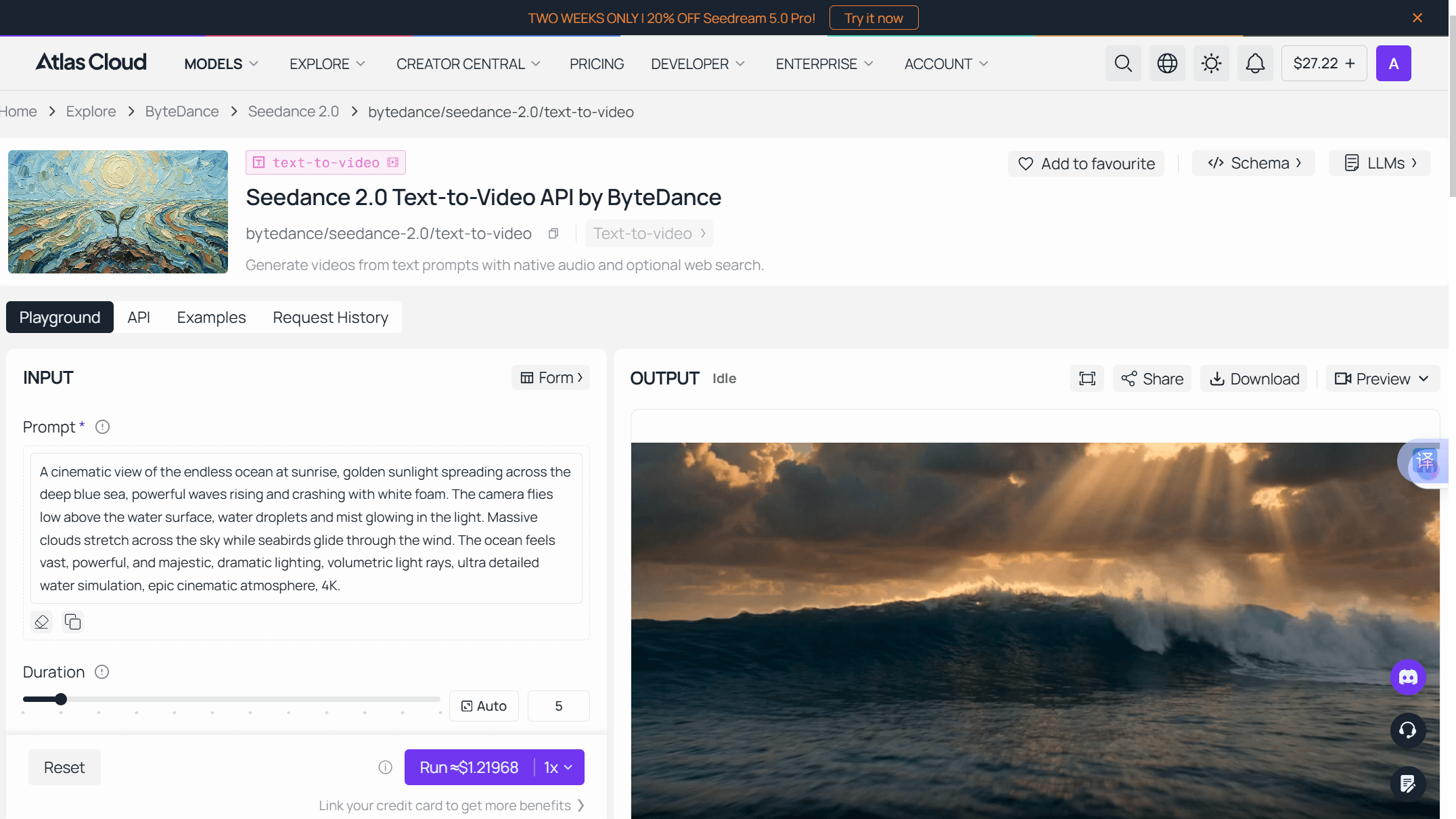Click the duration value field showing 5

coord(559,706)
